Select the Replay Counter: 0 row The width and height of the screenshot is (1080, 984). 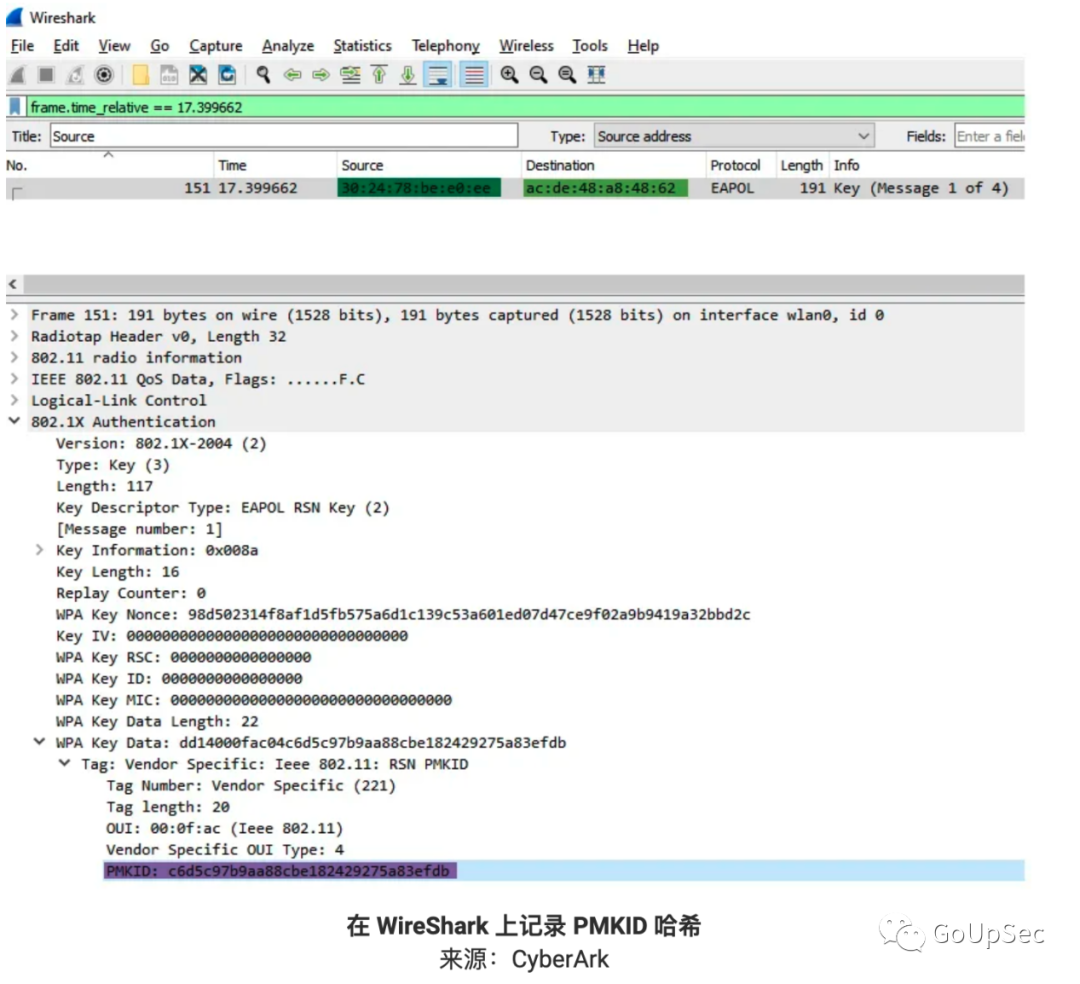coord(131,593)
